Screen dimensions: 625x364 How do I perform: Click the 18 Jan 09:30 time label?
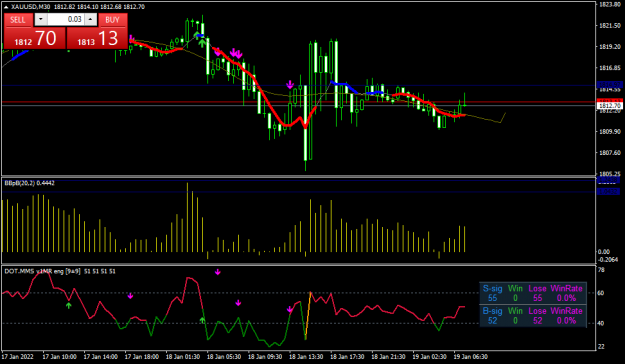[x=265, y=356]
